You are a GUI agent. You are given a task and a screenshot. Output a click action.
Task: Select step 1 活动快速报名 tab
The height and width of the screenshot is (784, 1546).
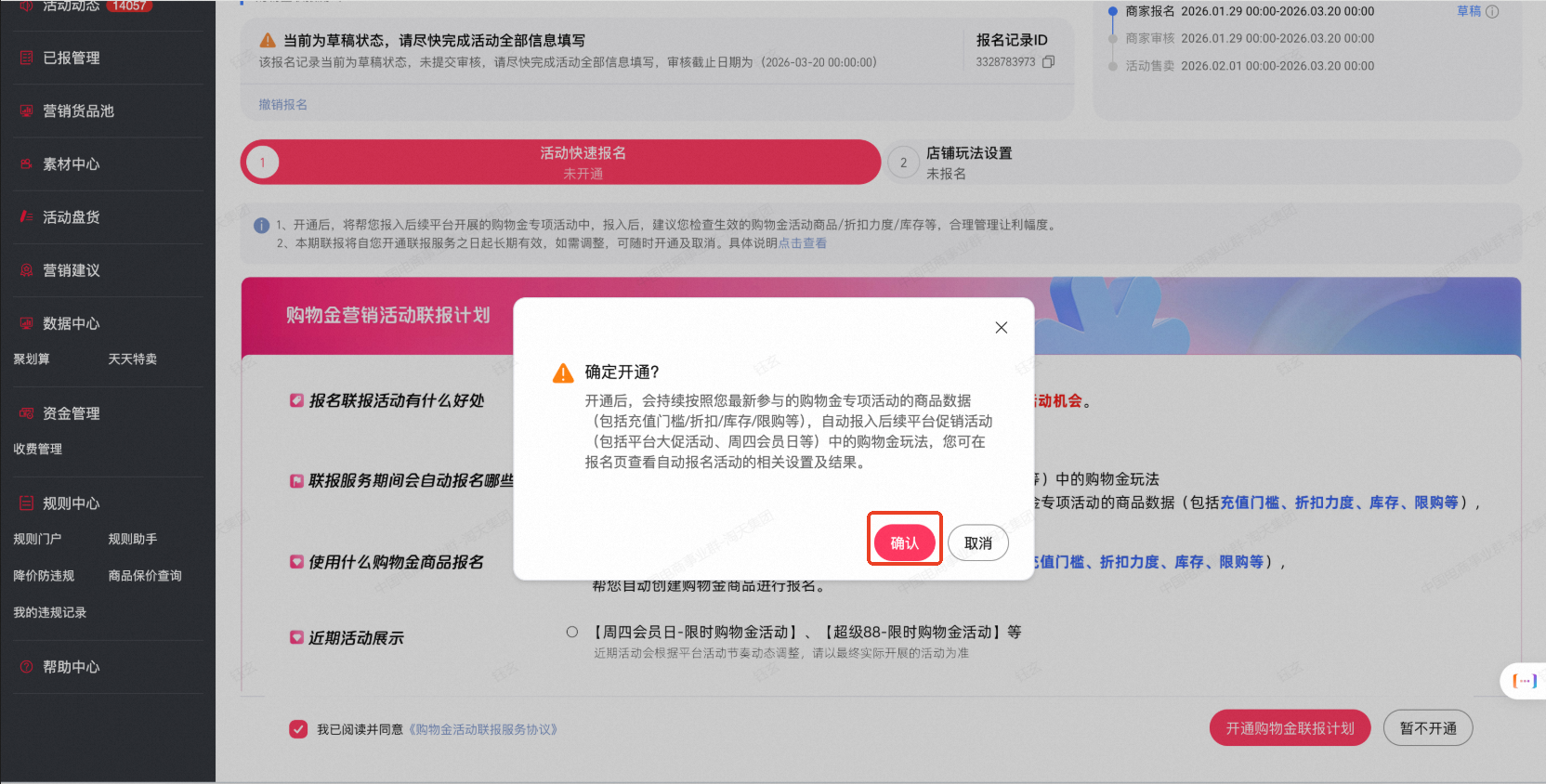pyautogui.click(x=560, y=163)
